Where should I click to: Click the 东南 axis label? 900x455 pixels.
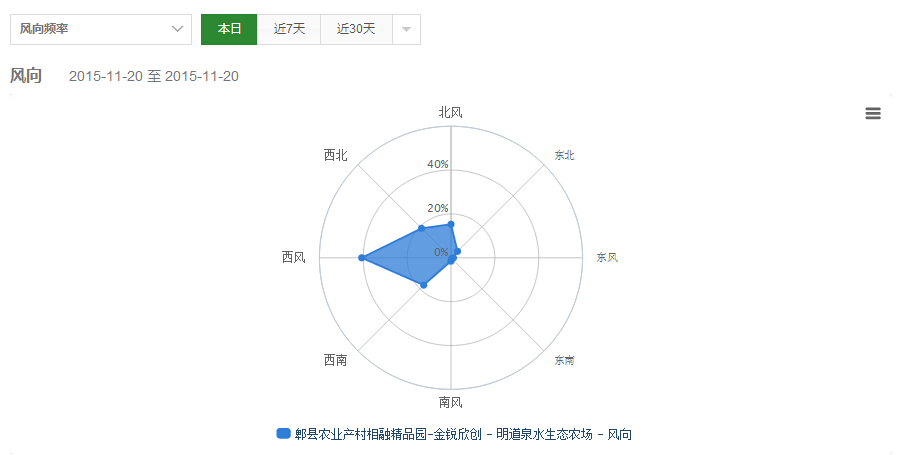click(x=565, y=360)
